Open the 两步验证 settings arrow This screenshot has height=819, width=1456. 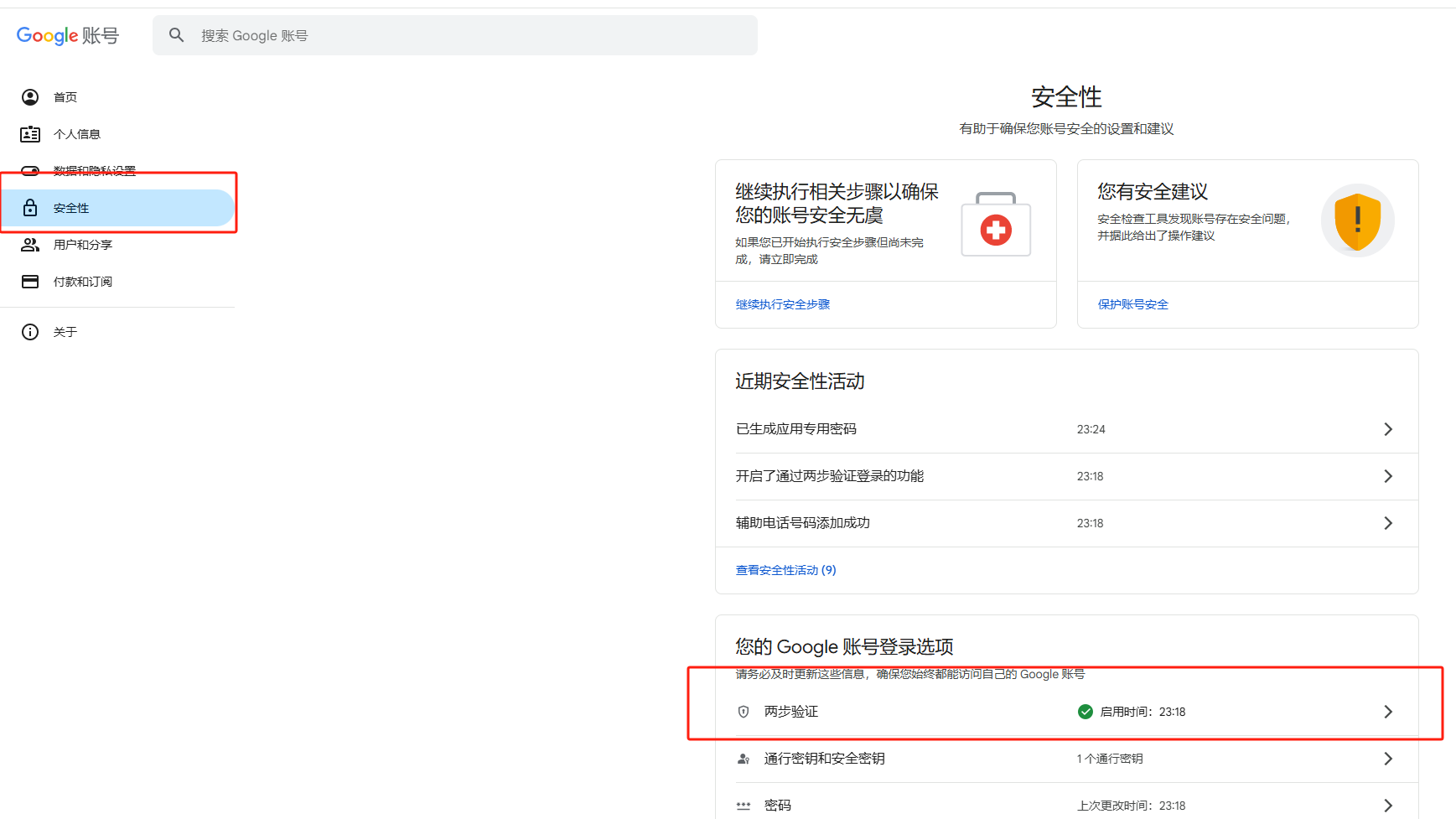tap(1387, 712)
